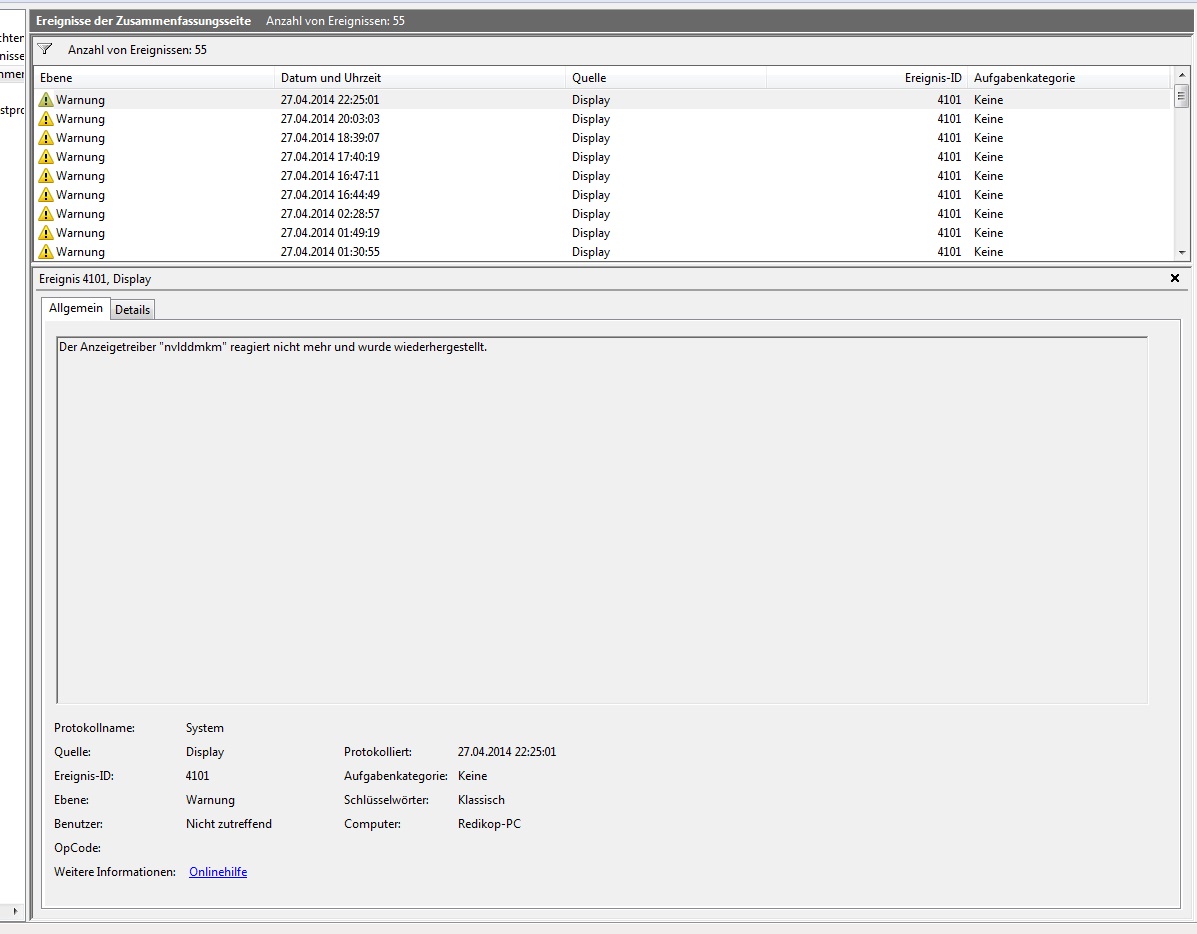This screenshot has width=1197, height=934.
Task: Open the Onlinehilfe link
Action: 218,871
